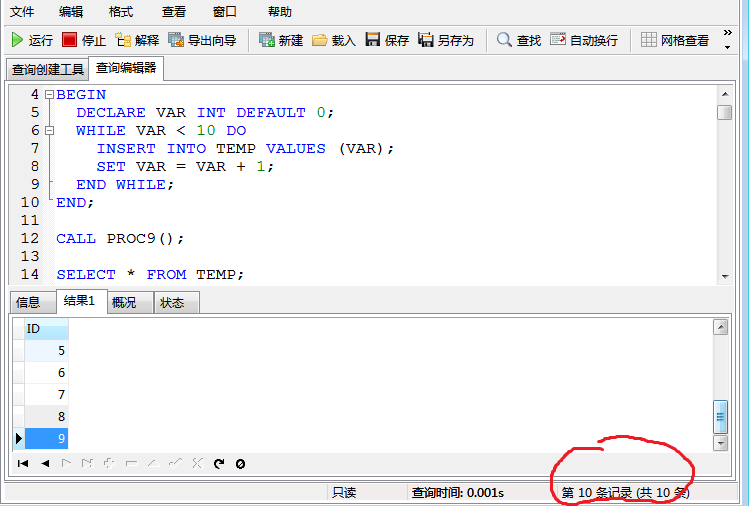Open the 文件 menu

22,11
